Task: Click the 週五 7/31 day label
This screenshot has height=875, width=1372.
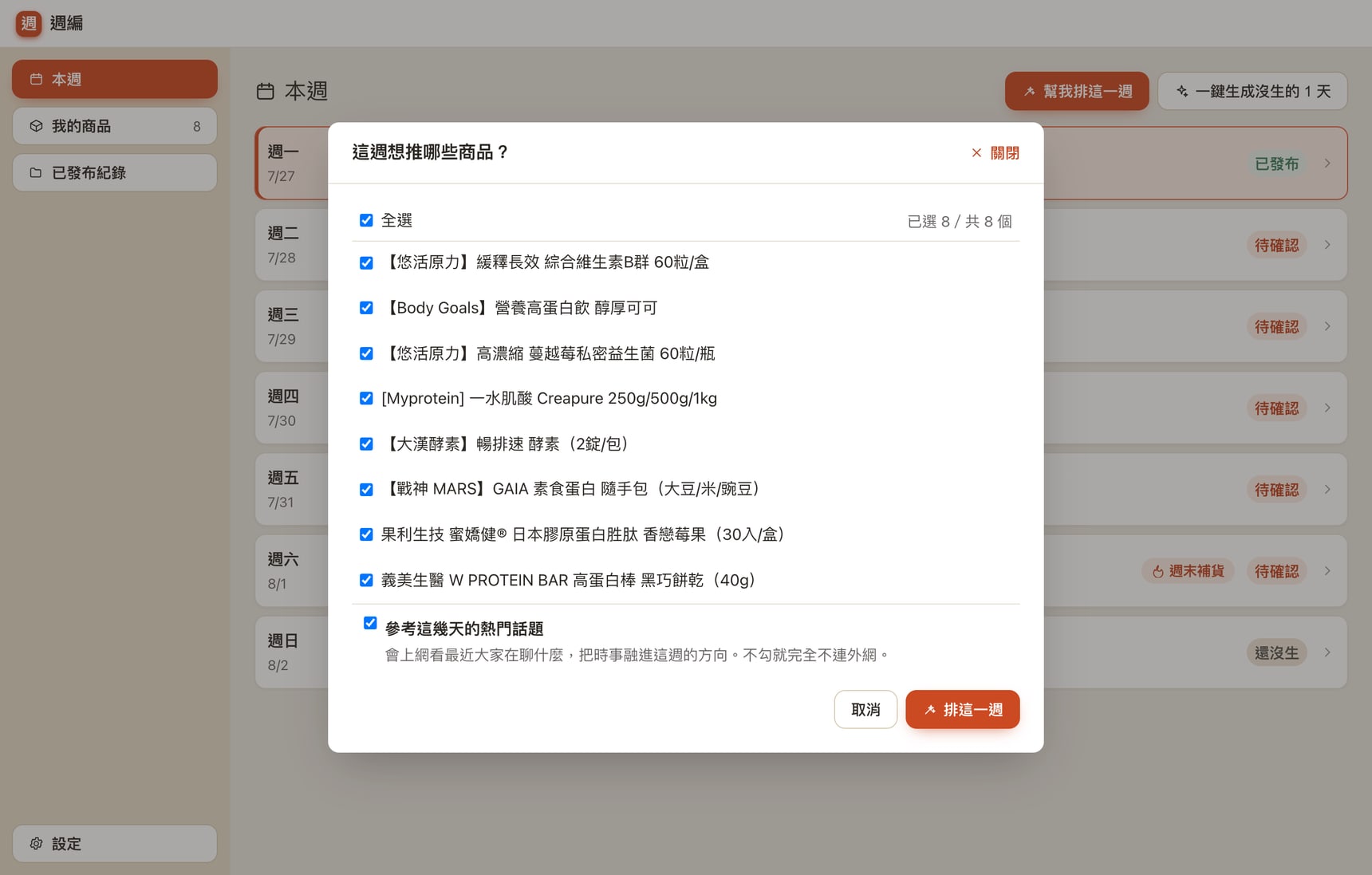Action: pyautogui.click(x=283, y=489)
